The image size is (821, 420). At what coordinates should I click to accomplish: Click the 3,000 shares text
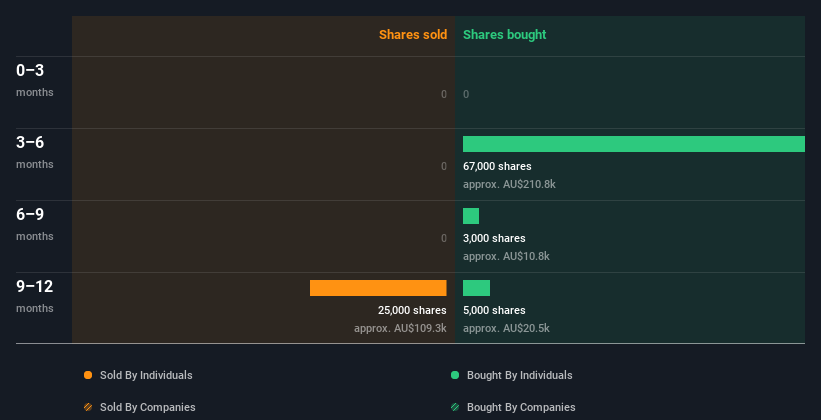(494, 238)
